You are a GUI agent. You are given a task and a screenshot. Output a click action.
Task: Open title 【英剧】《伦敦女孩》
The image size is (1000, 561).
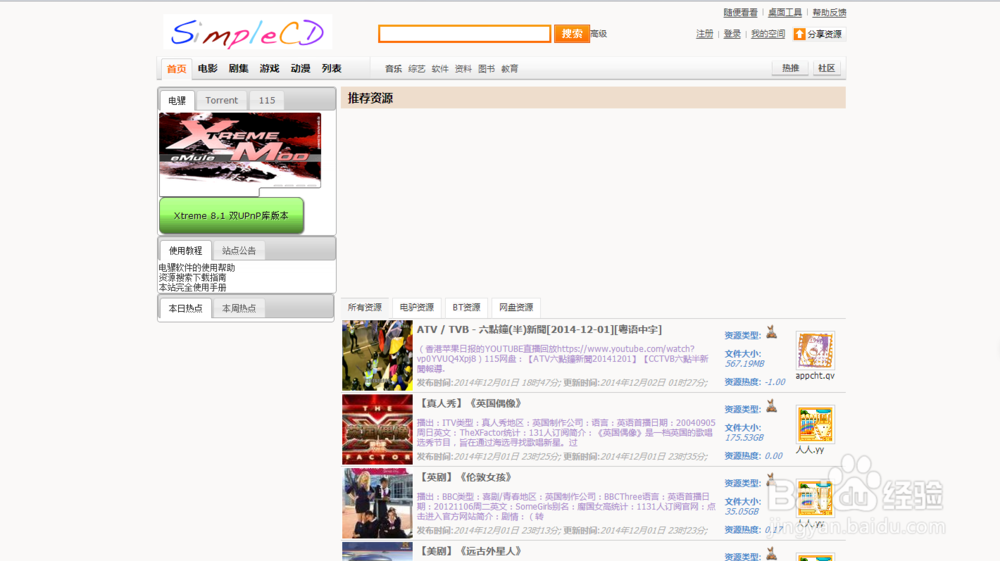coord(465,477)
